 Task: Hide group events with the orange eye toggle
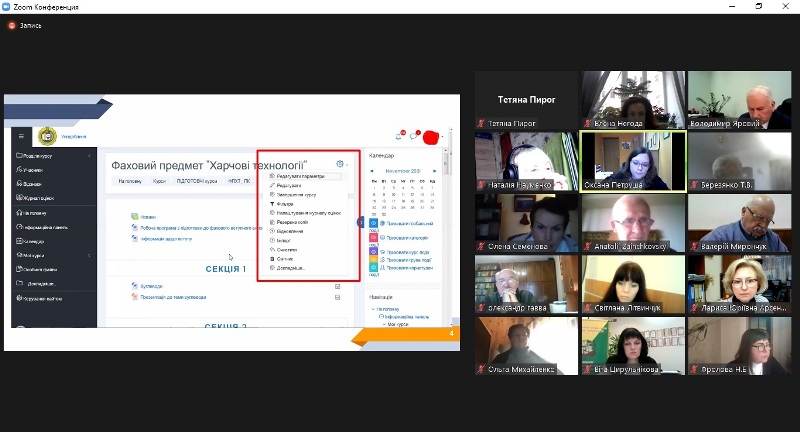tap(373, 260)
